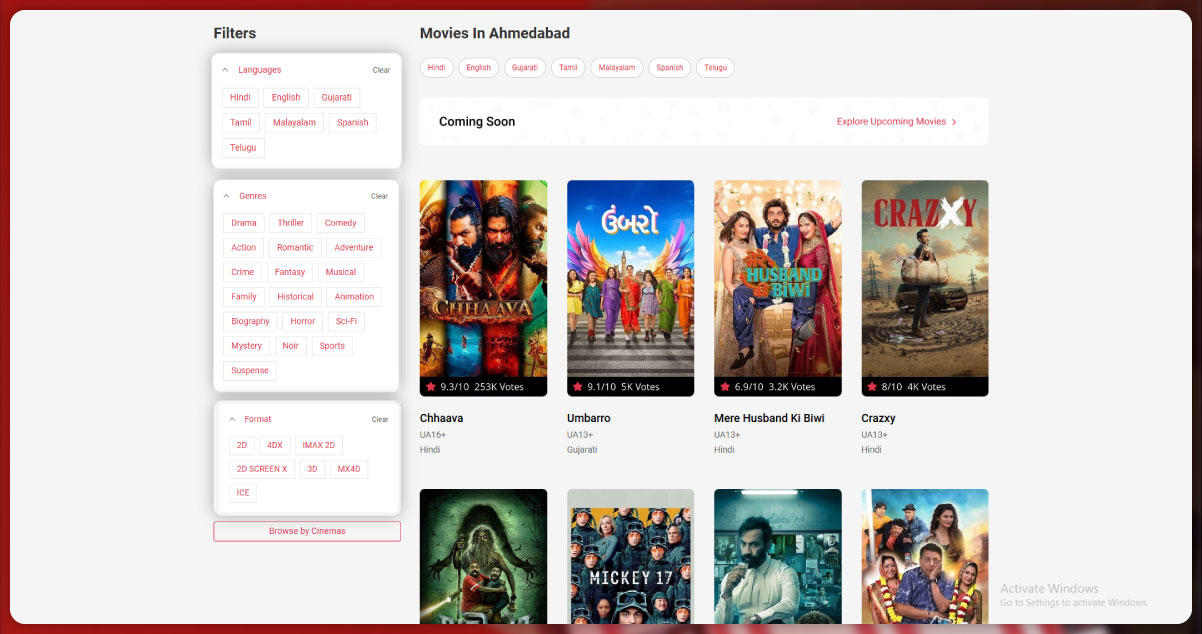Select Malayalam in Languages filter panel
Screen dimensions: 1202x634
(x=294, y=123)
